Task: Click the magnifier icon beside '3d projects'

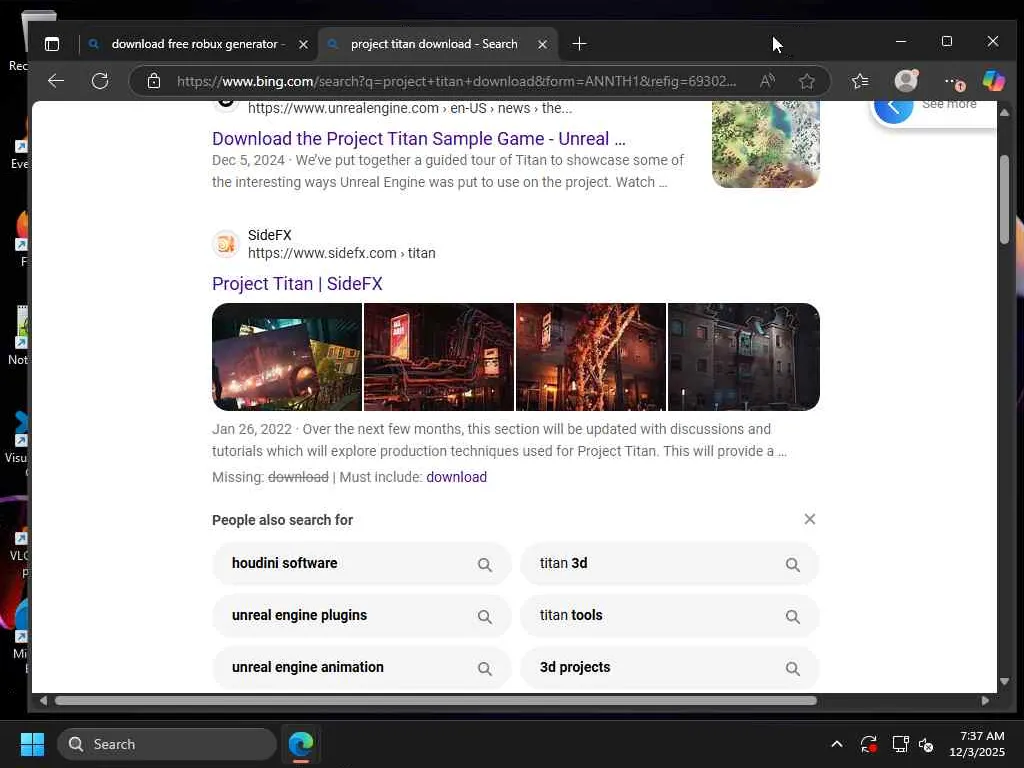Action: click(793, 669)
